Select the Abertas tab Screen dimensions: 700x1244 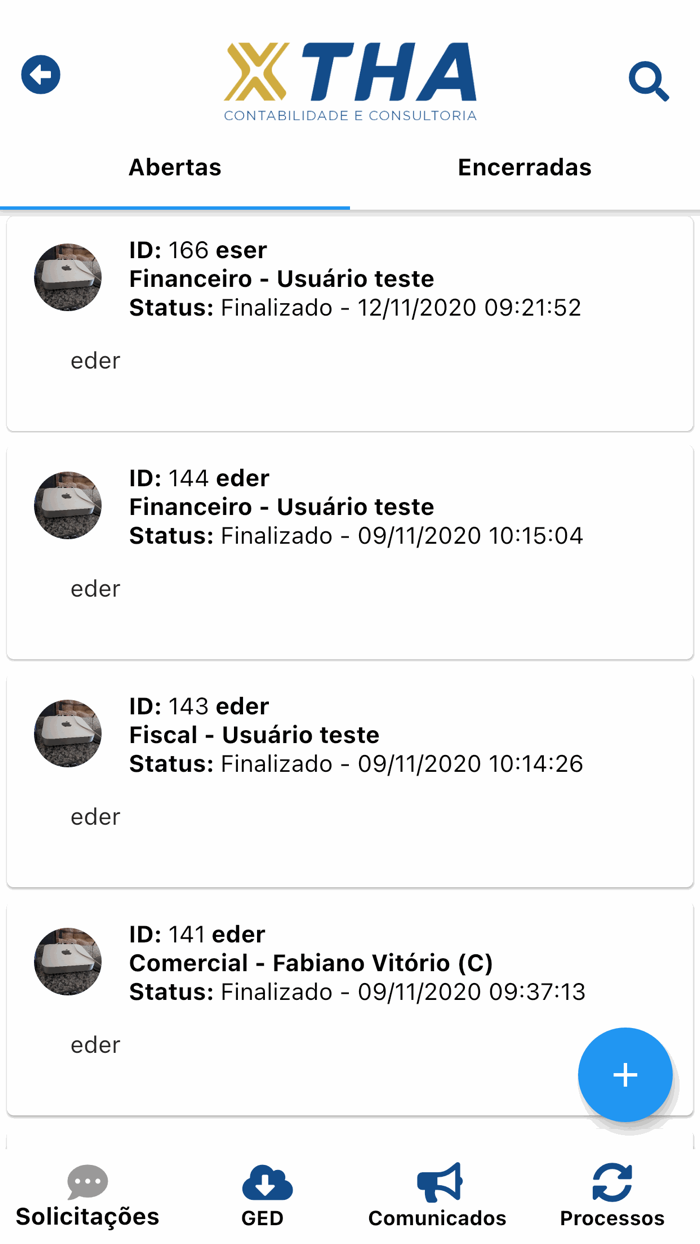[x=175, y=167]
